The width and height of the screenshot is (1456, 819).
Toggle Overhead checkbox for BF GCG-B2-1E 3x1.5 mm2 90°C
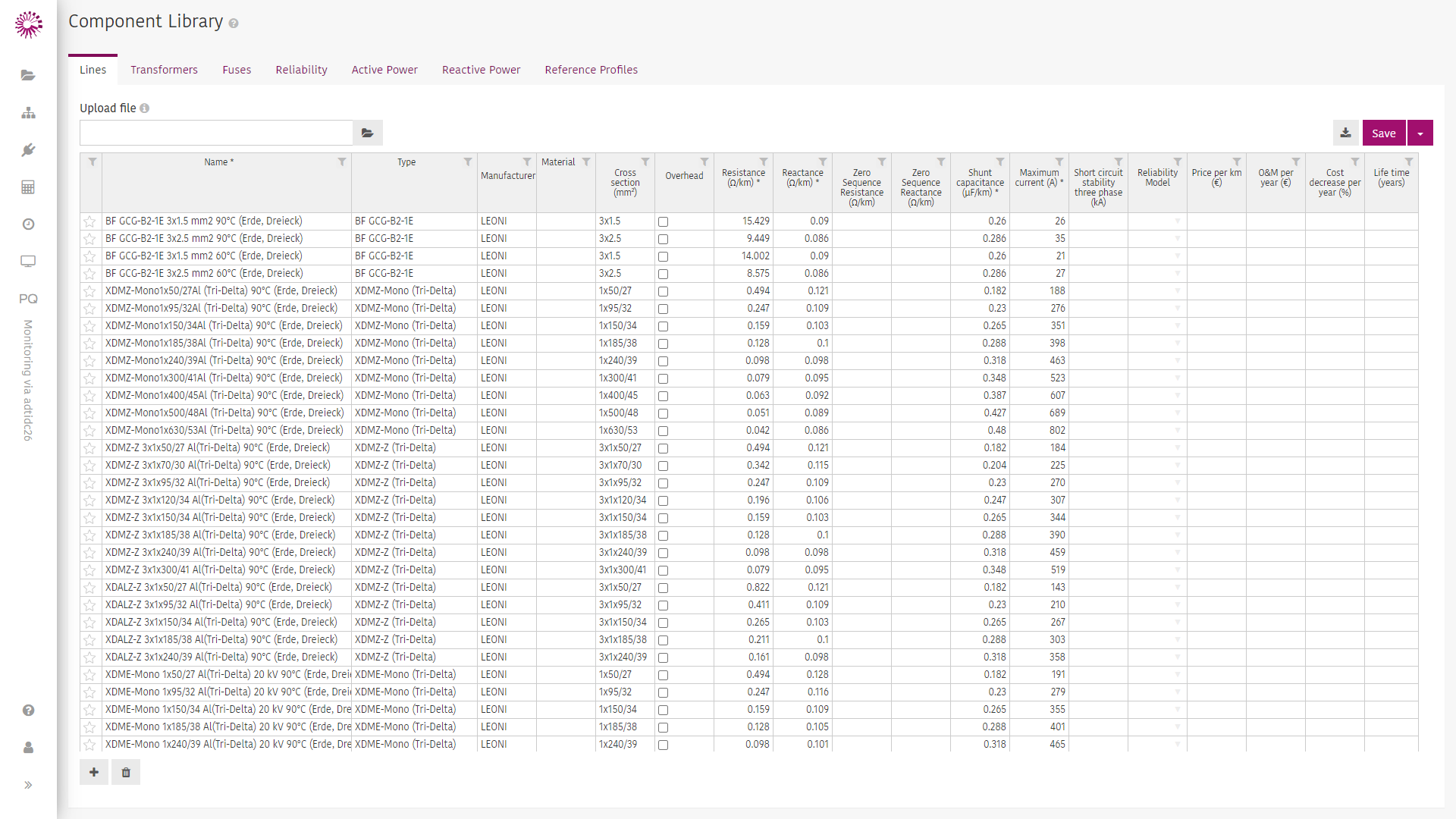point(663,222)
